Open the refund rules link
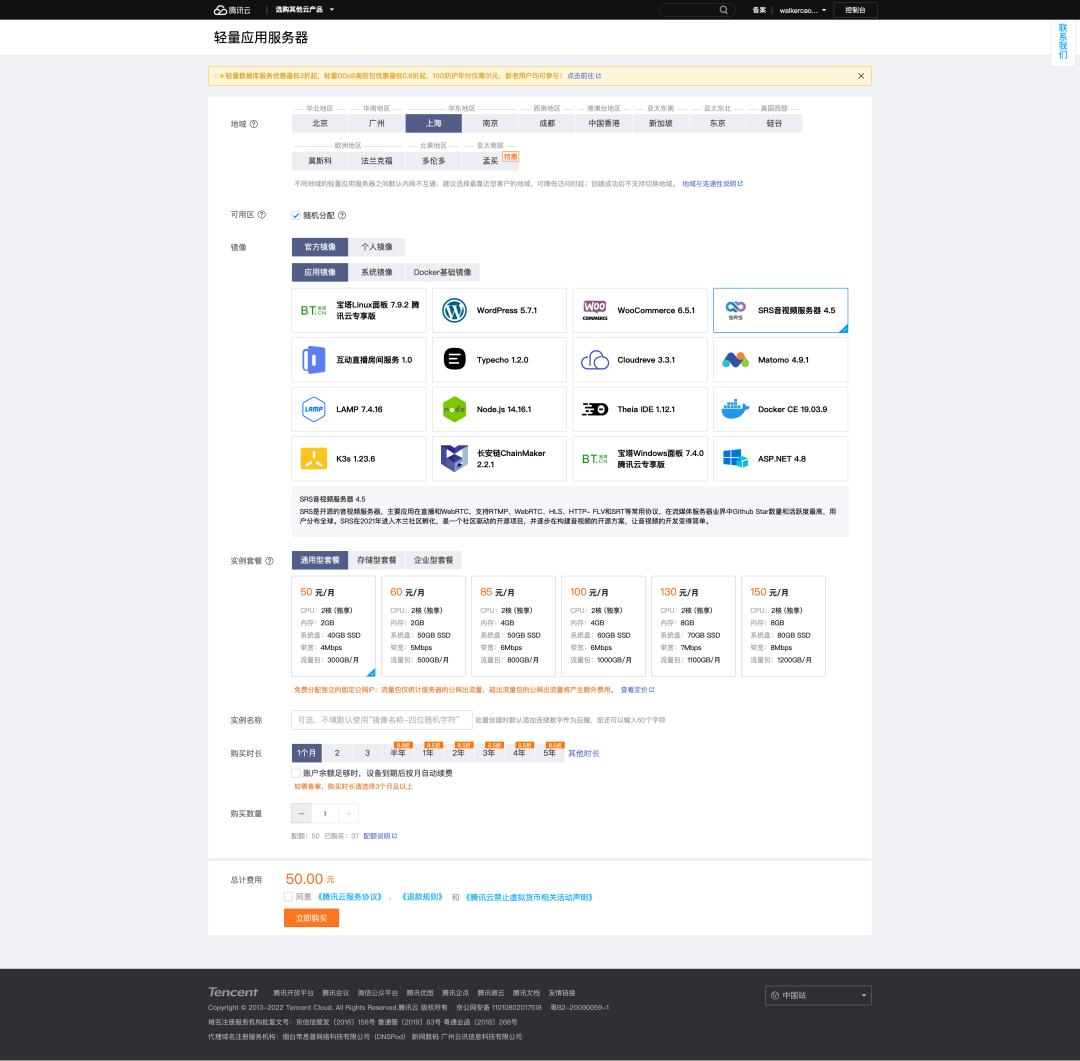 (422, 897)
